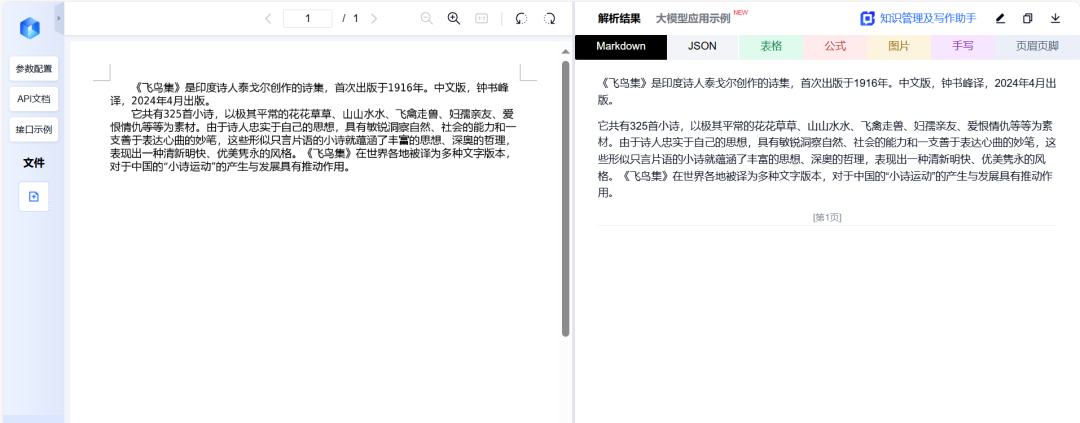Select the JSON tab

pos(703,47)
